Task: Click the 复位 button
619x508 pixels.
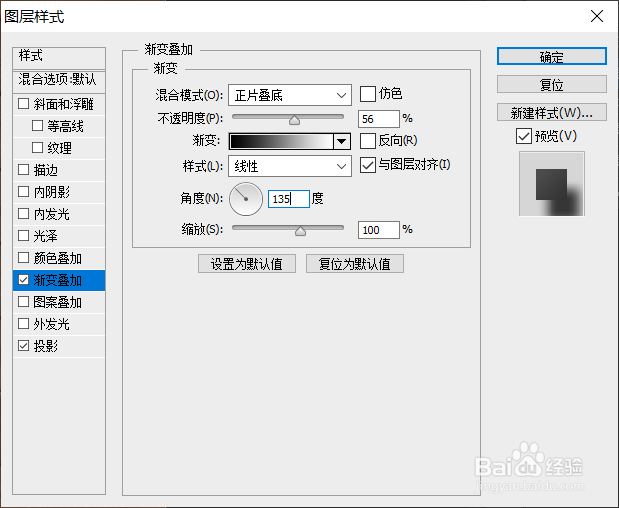Action: click(551, 84)
